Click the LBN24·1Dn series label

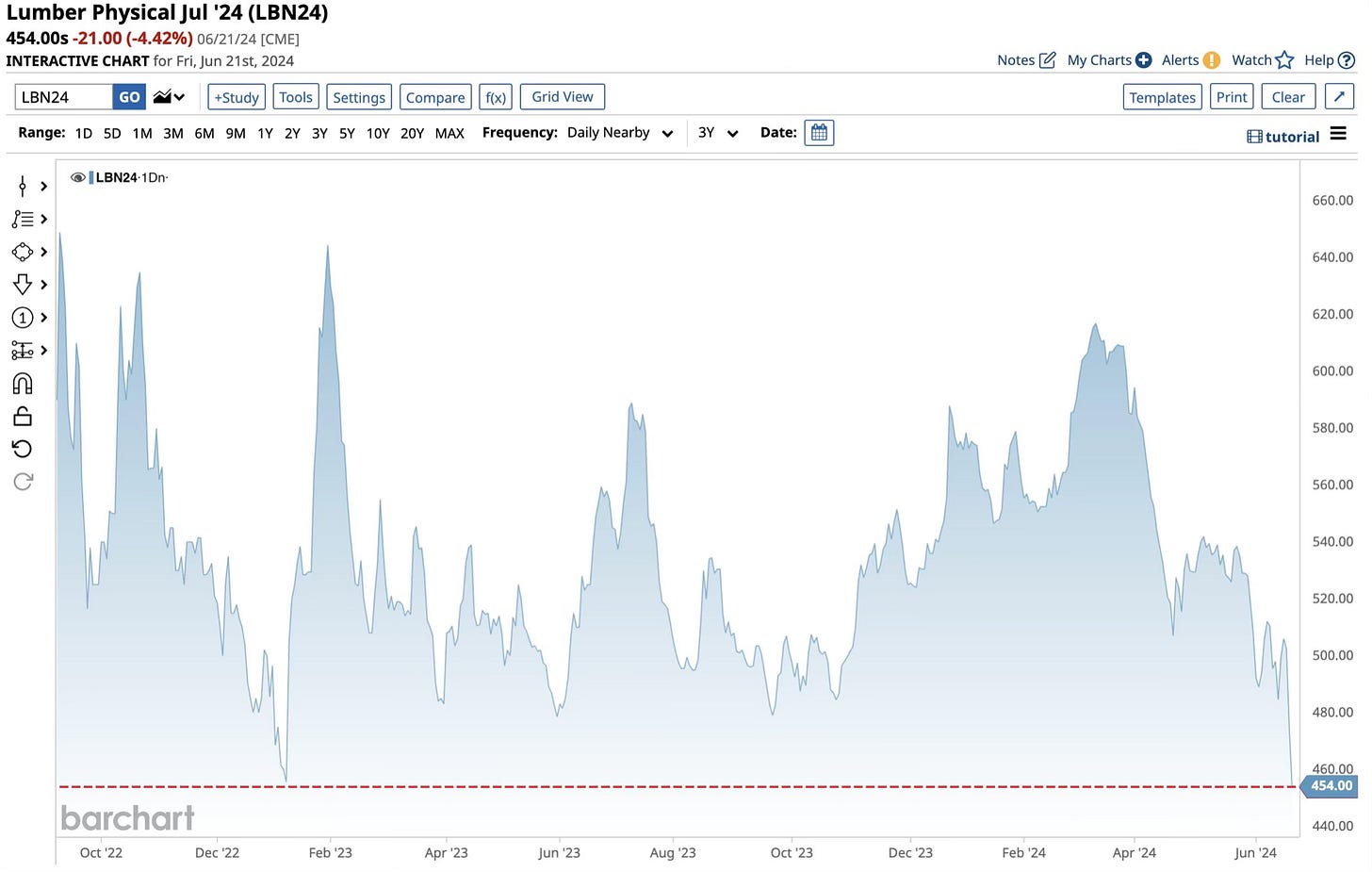(131, 177)
